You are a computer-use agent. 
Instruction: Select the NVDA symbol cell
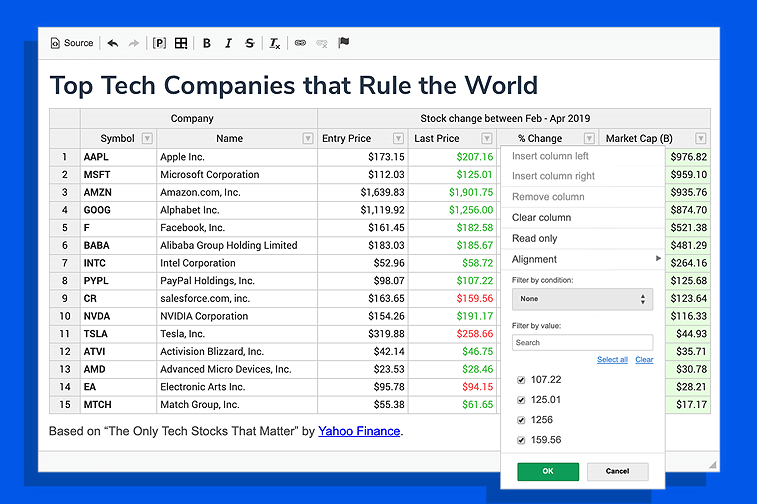click(118, 316)
